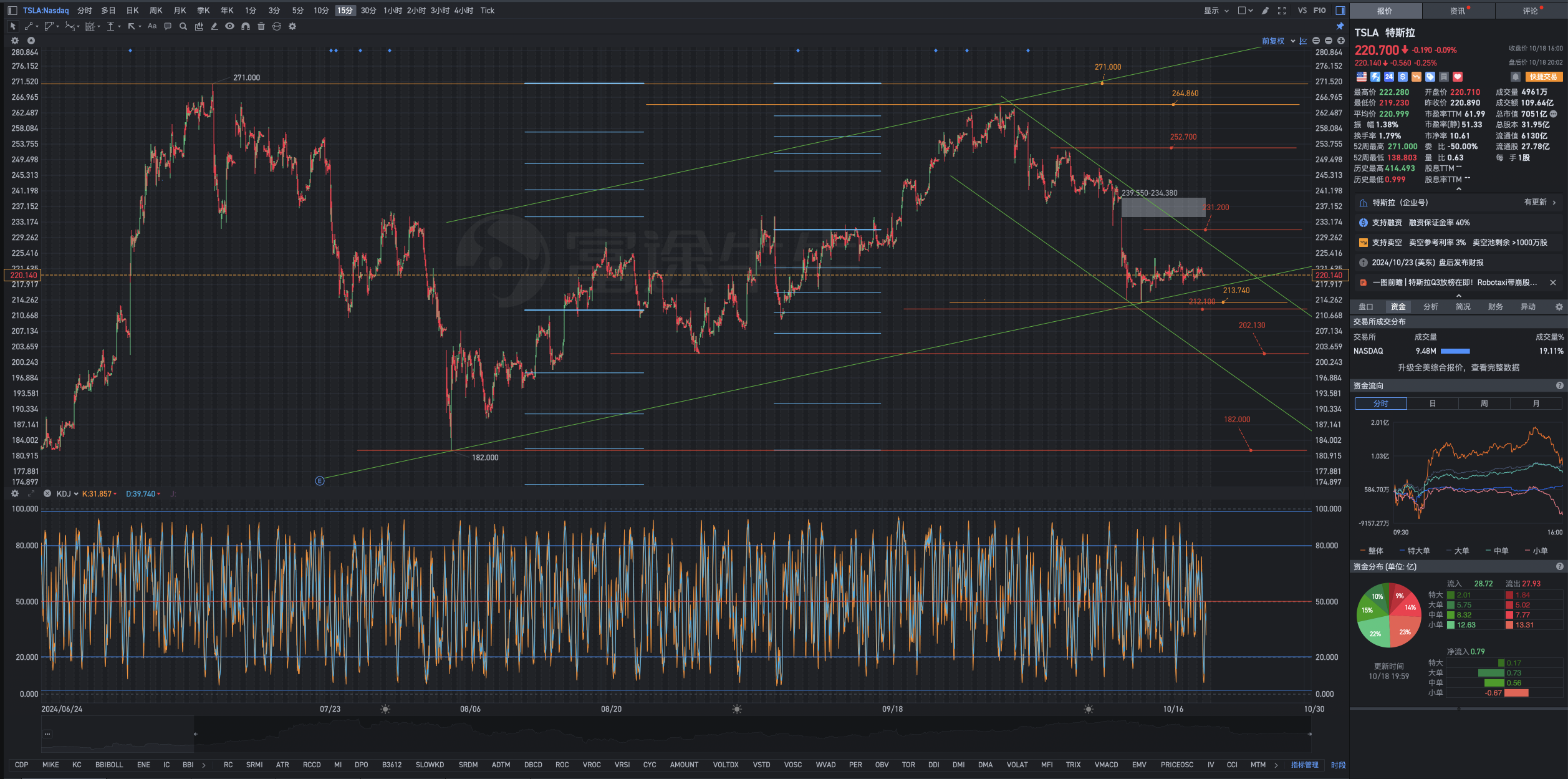This screenshot has height=779, width=1568.
Task: Collapse main chart header with up arrow
Action: click(31, 41)
